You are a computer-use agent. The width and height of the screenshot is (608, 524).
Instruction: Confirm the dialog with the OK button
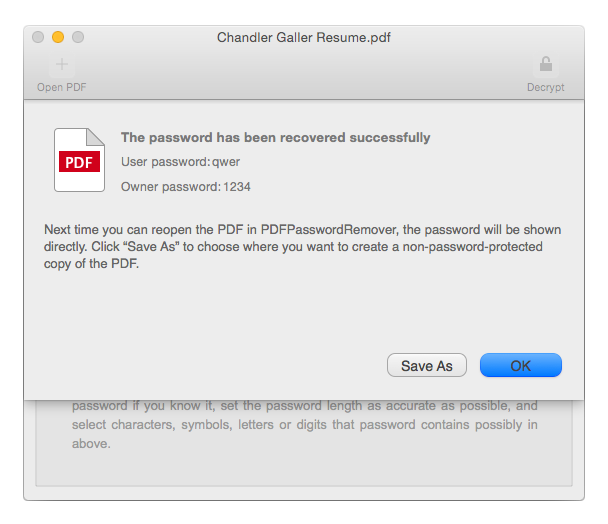(520, 365)
